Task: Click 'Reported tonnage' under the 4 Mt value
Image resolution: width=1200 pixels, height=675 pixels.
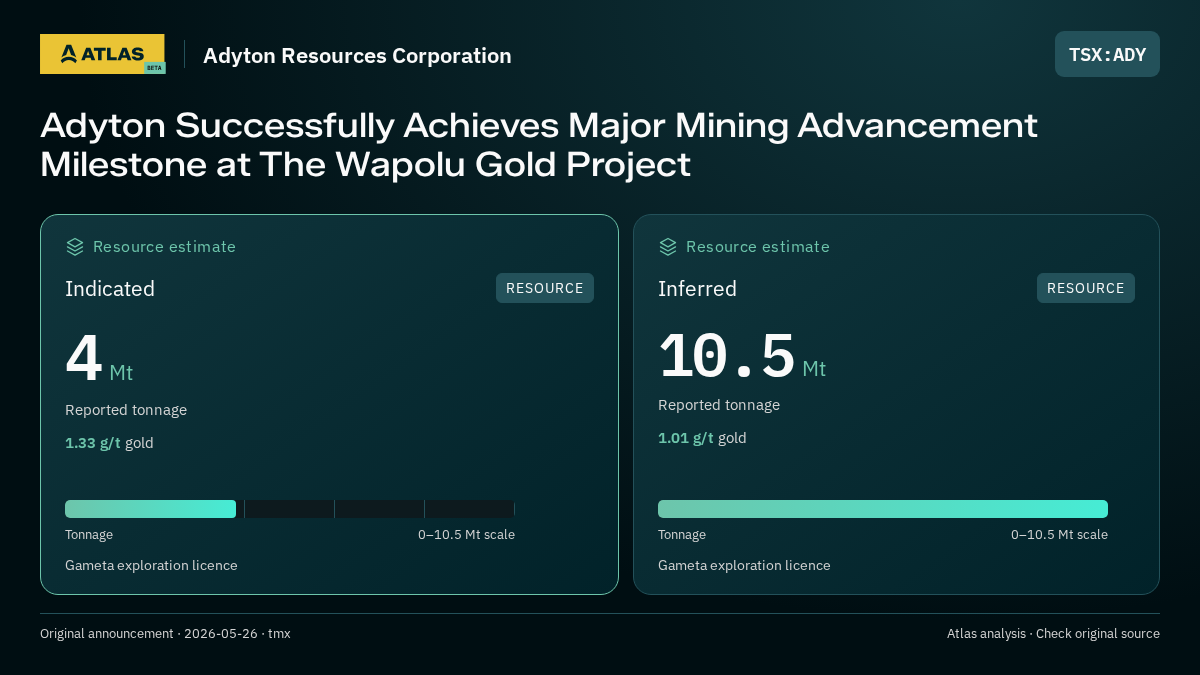Action: pos(126,410)
